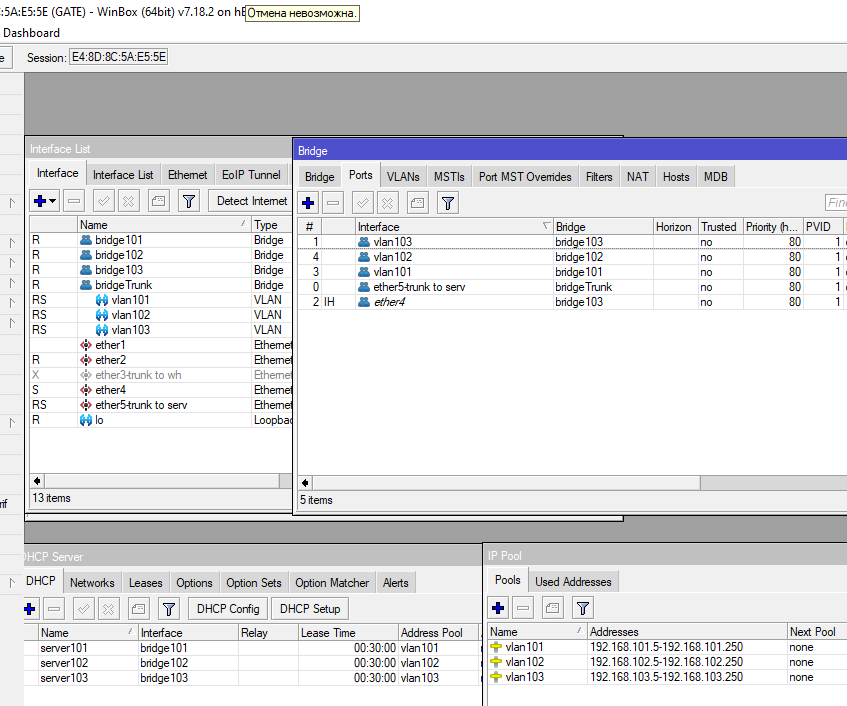Open comment tool in Bridge window toolbar

418,203
